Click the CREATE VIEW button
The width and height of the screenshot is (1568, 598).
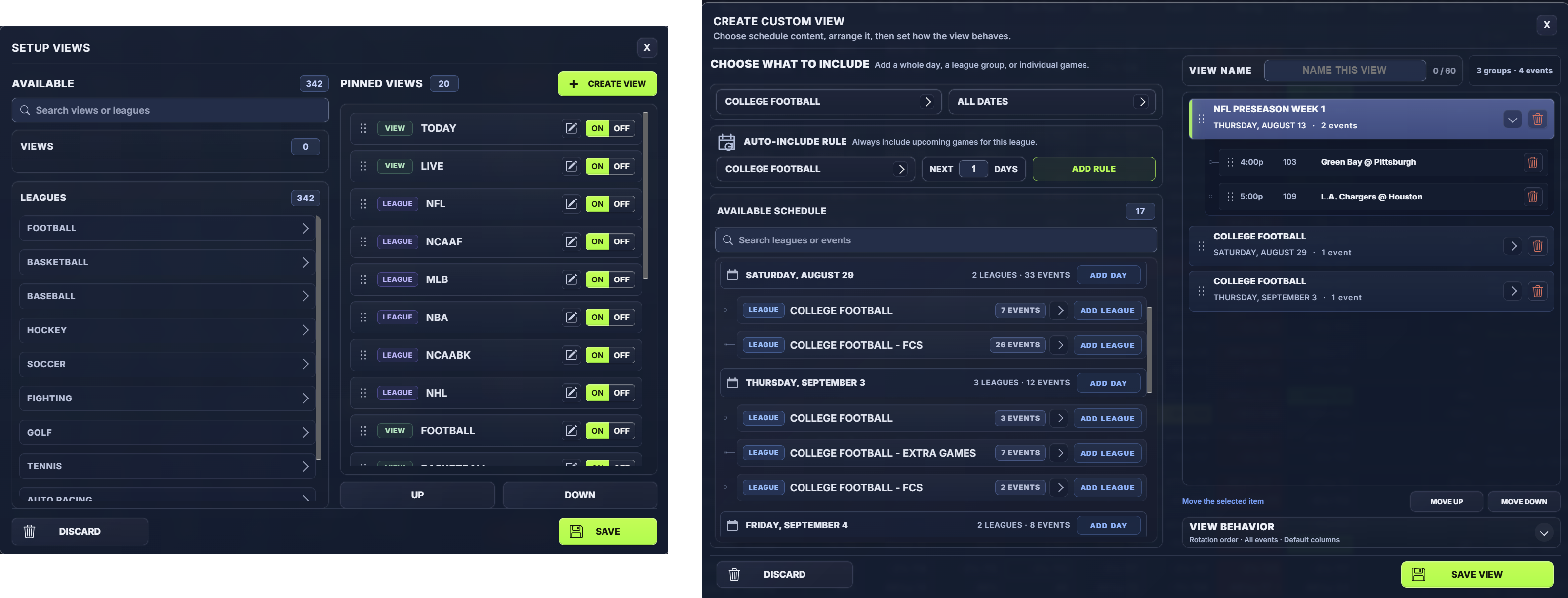607,84
